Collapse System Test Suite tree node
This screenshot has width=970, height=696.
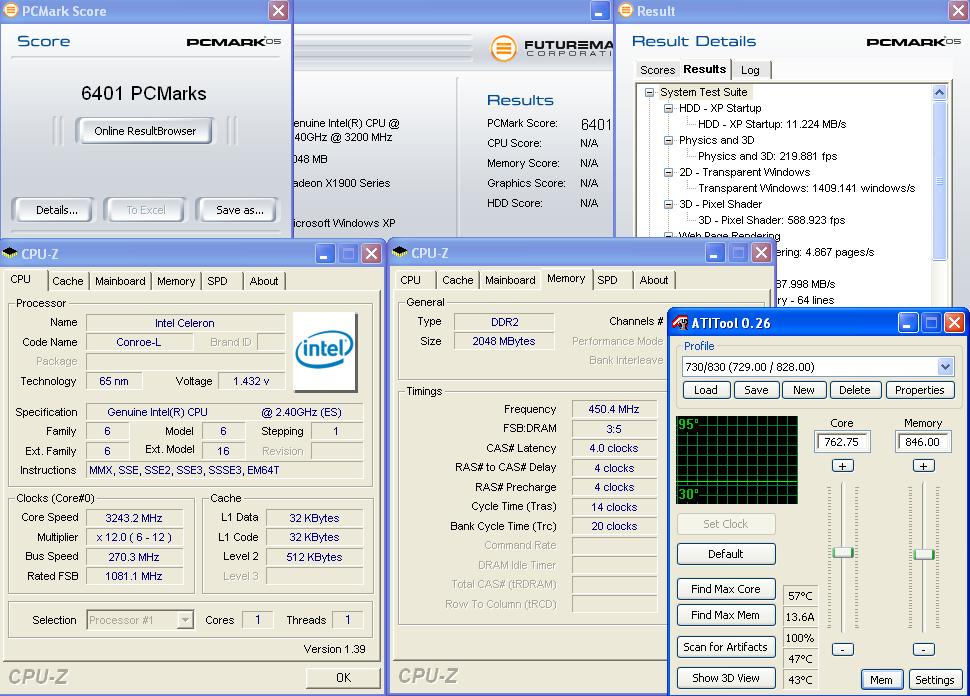point(649,92)
